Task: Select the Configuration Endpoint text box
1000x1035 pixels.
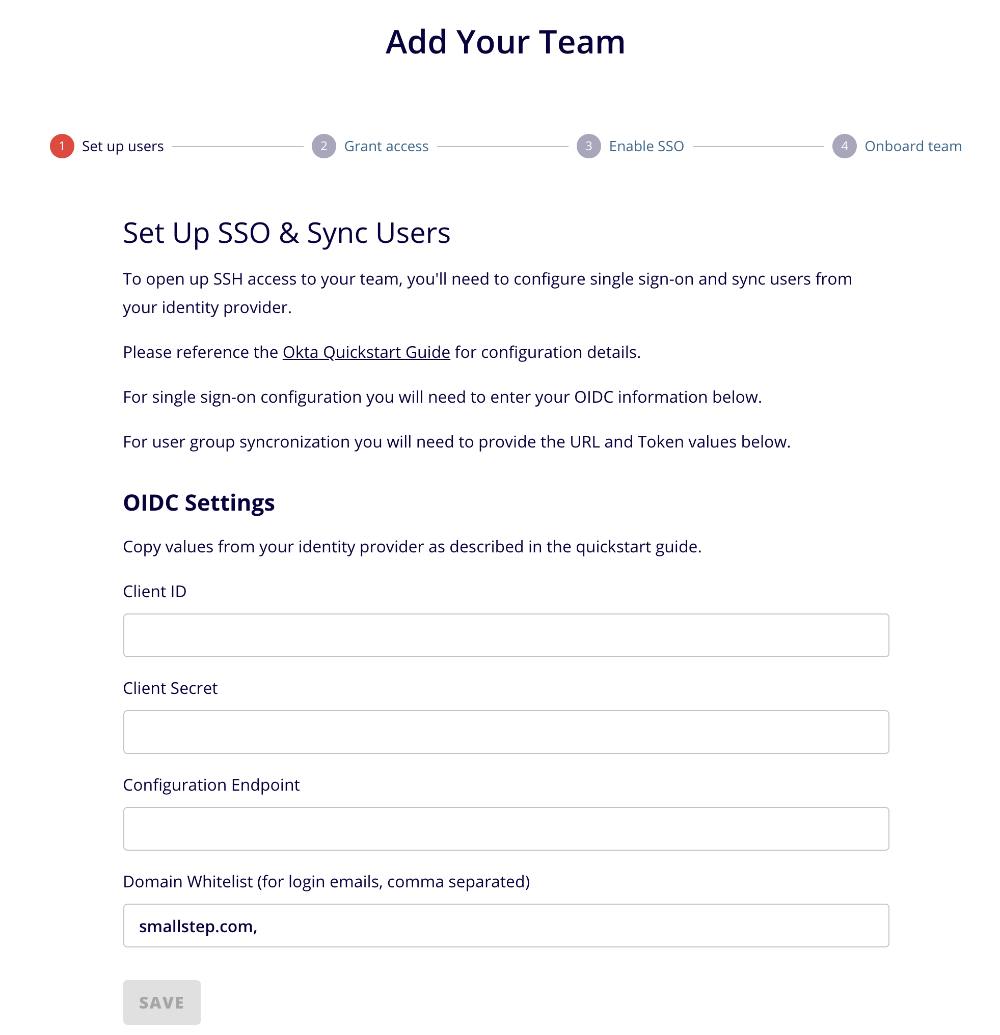Action: coord(505,829)
